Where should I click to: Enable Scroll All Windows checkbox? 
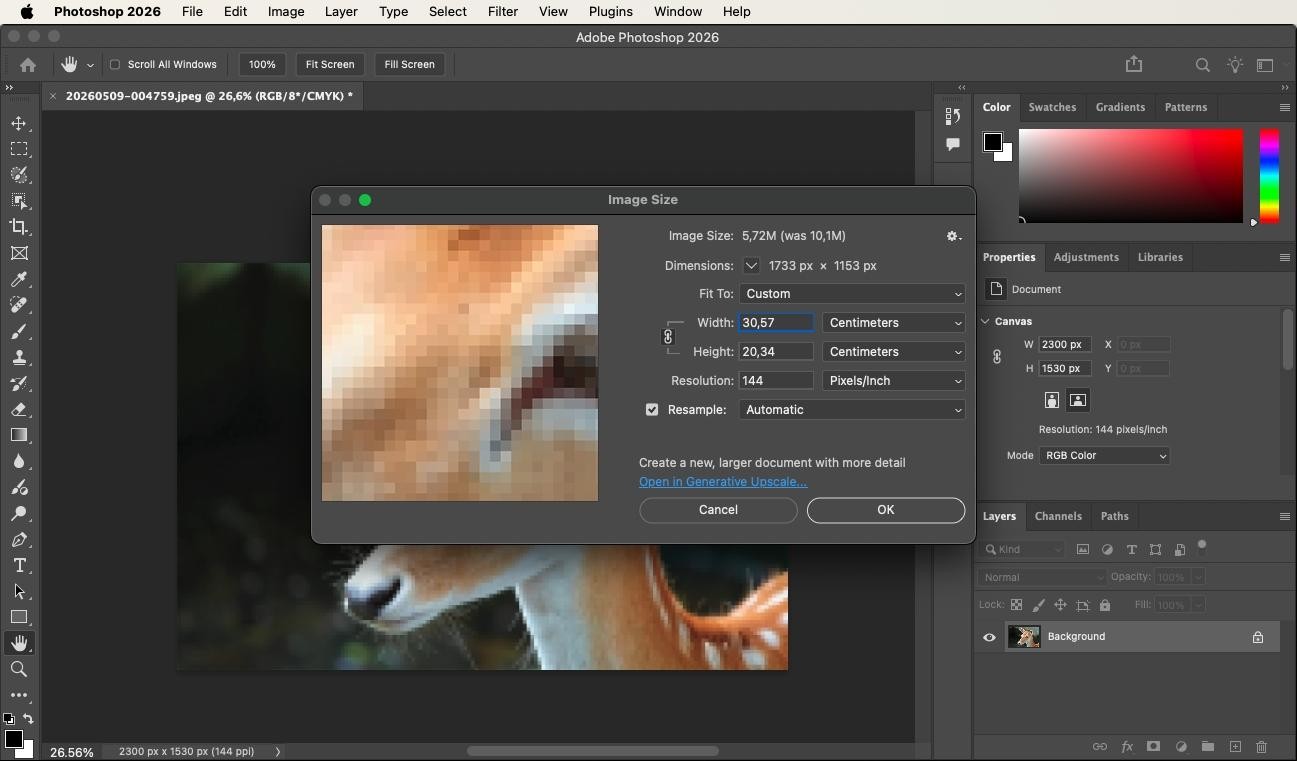click(x=115, y=64)
